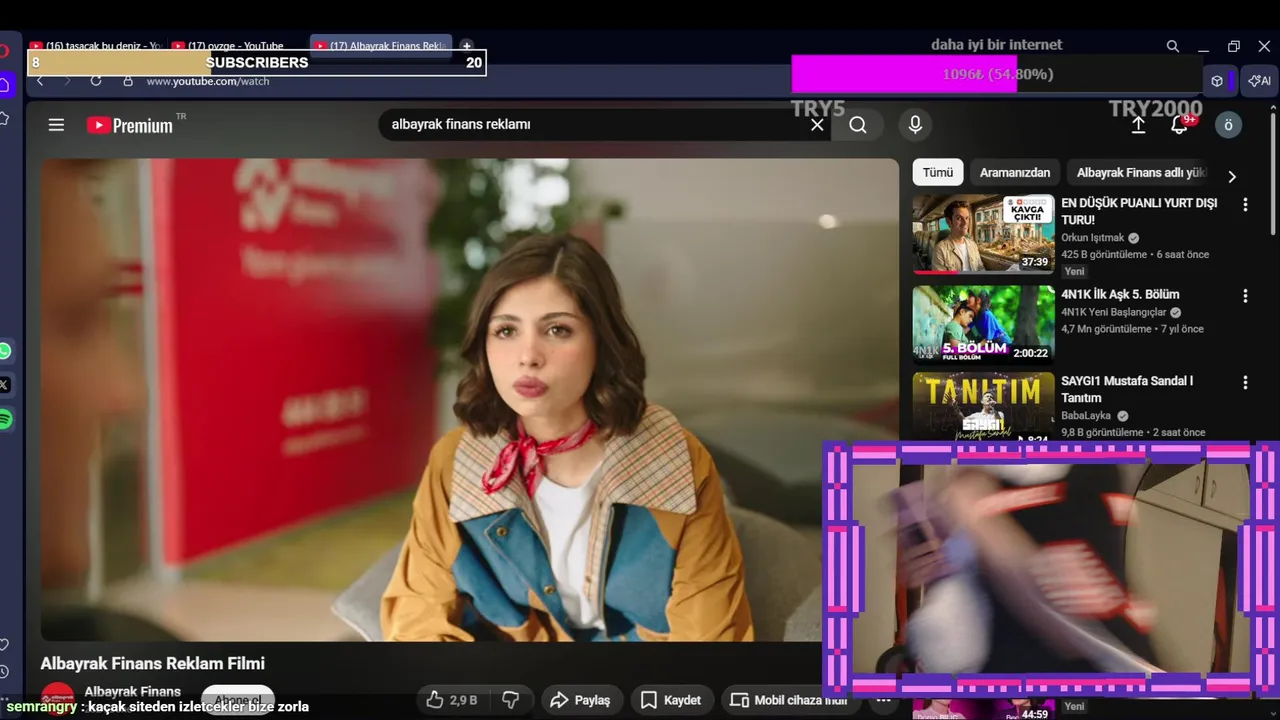
Task: Visit BabaLayka channel name
Action: click(1088, 416)
